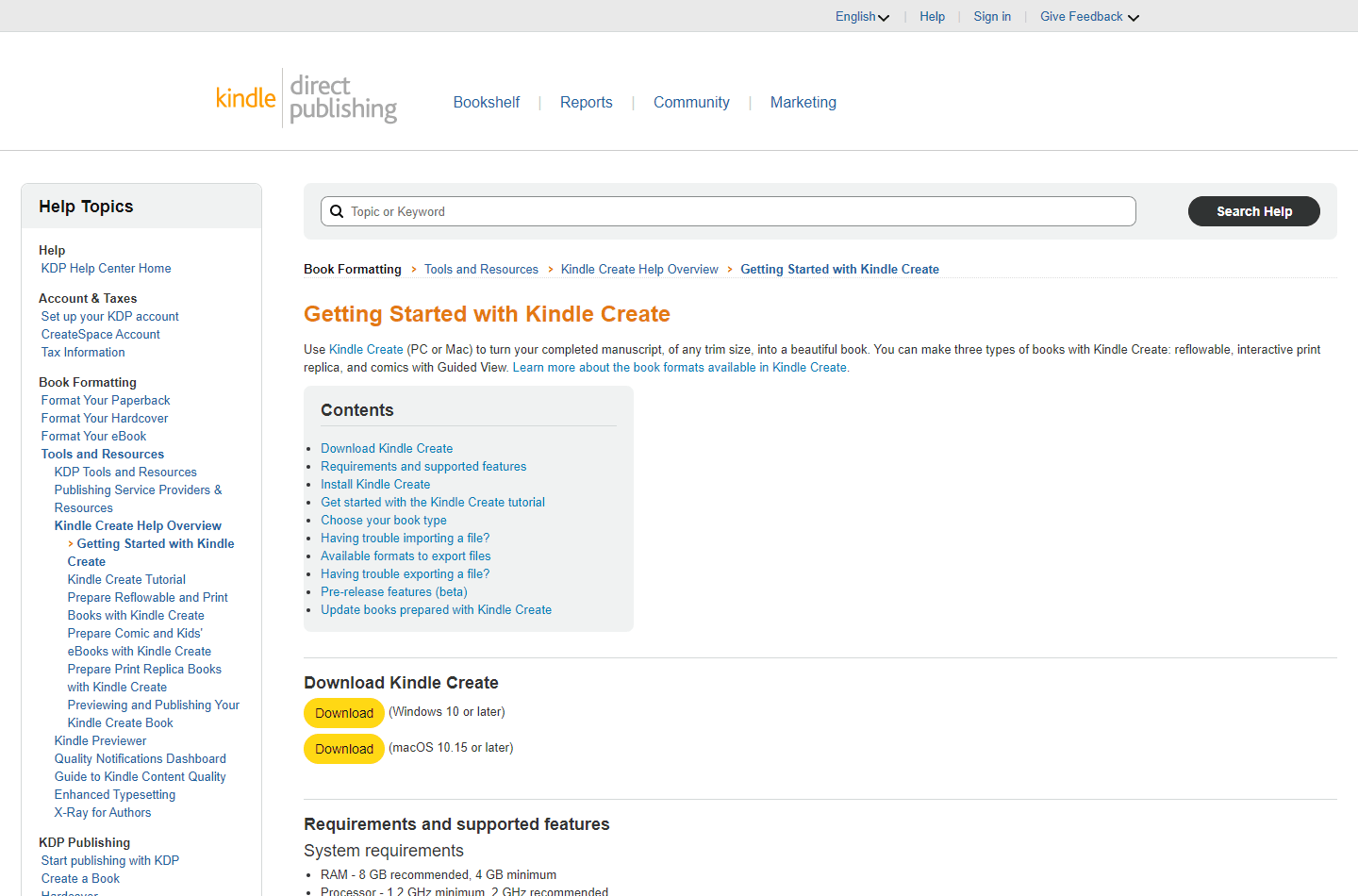Image resolution: width=1358 pixels, height=896 pixels.
Task: Switch to the Community tab
Action: (x=691, y=102)
